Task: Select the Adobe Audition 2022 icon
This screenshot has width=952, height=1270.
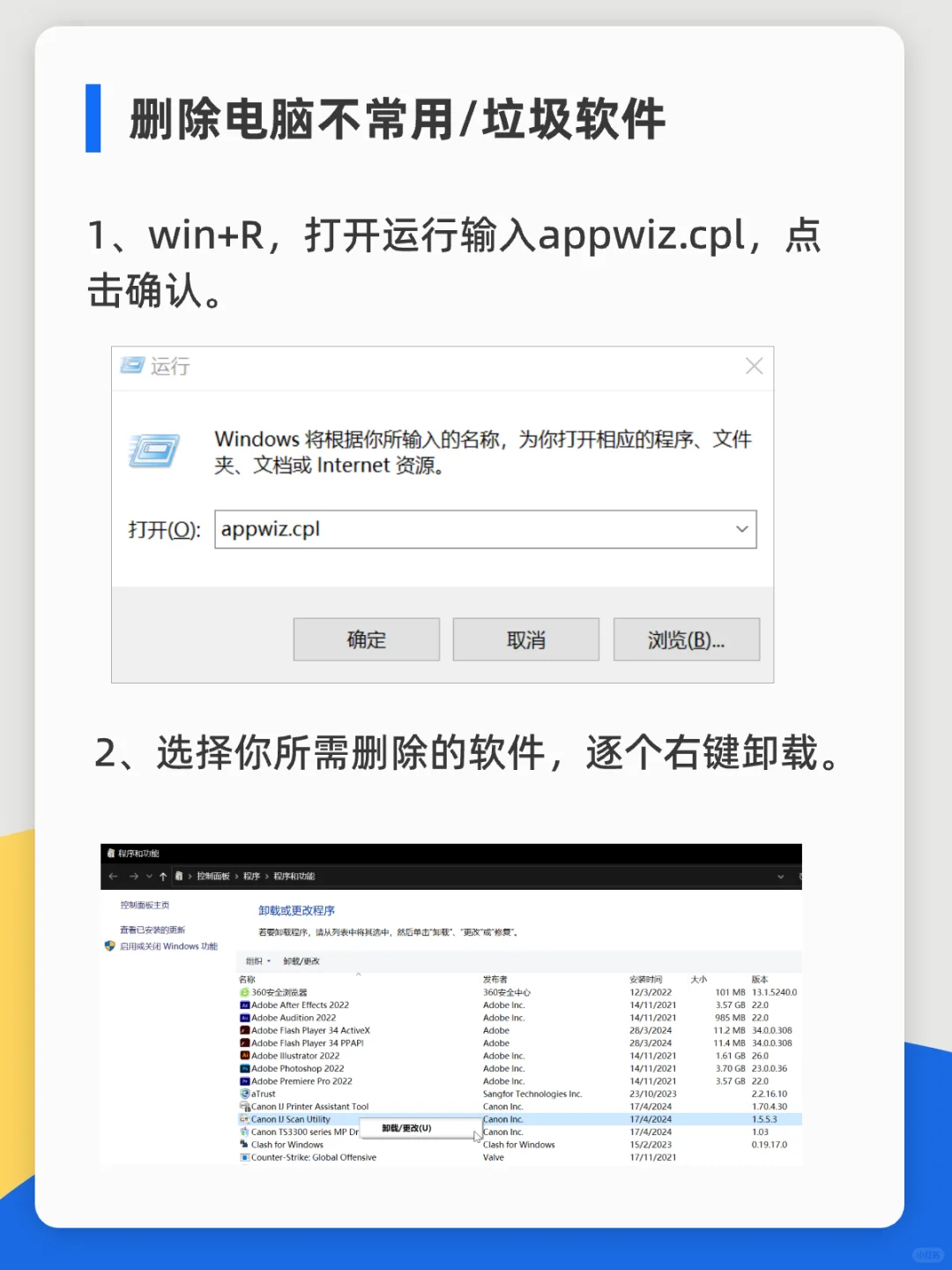Action: (246, 1017)
